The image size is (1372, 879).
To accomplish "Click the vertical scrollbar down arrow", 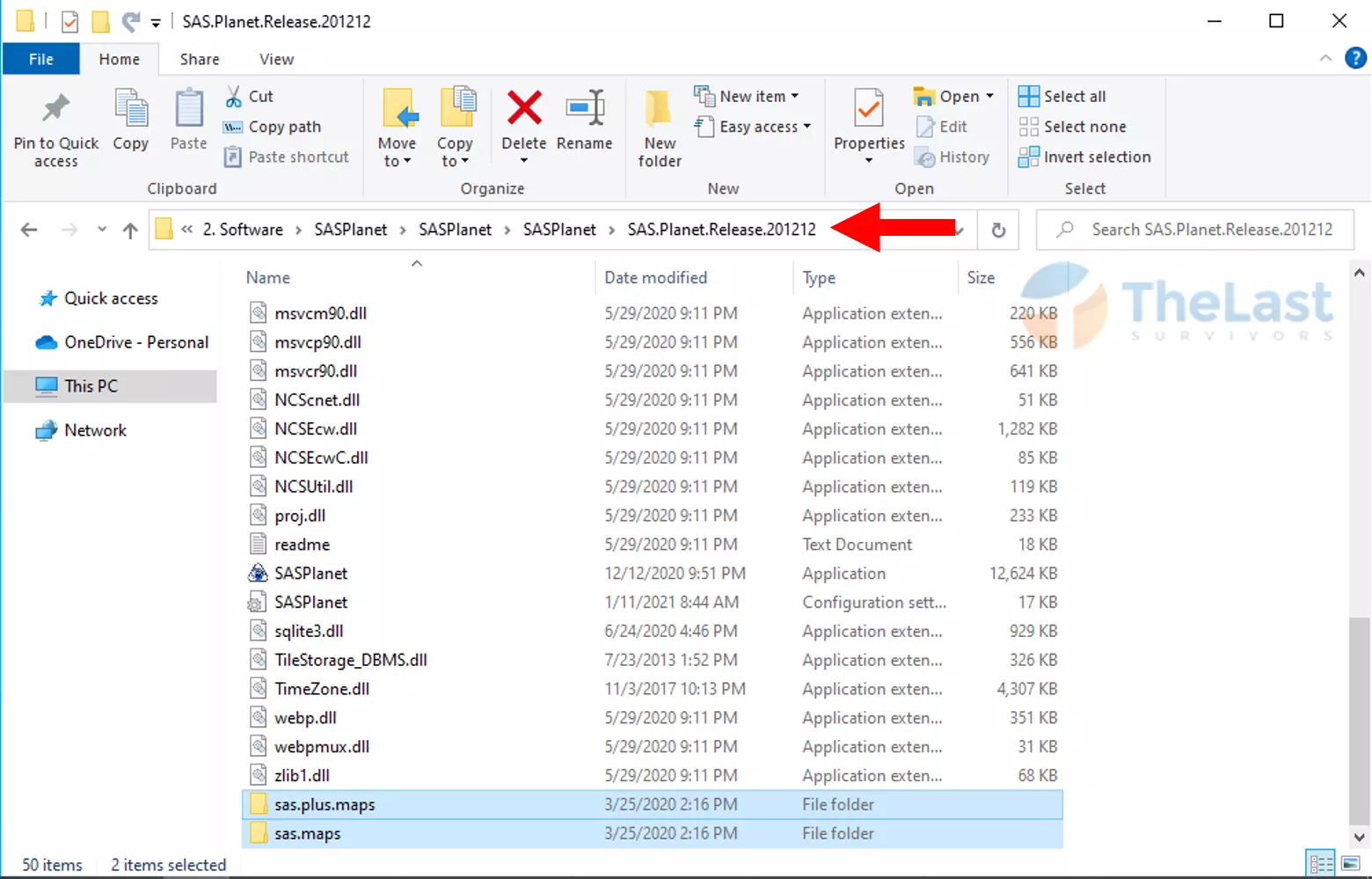I will [1360, 838].
